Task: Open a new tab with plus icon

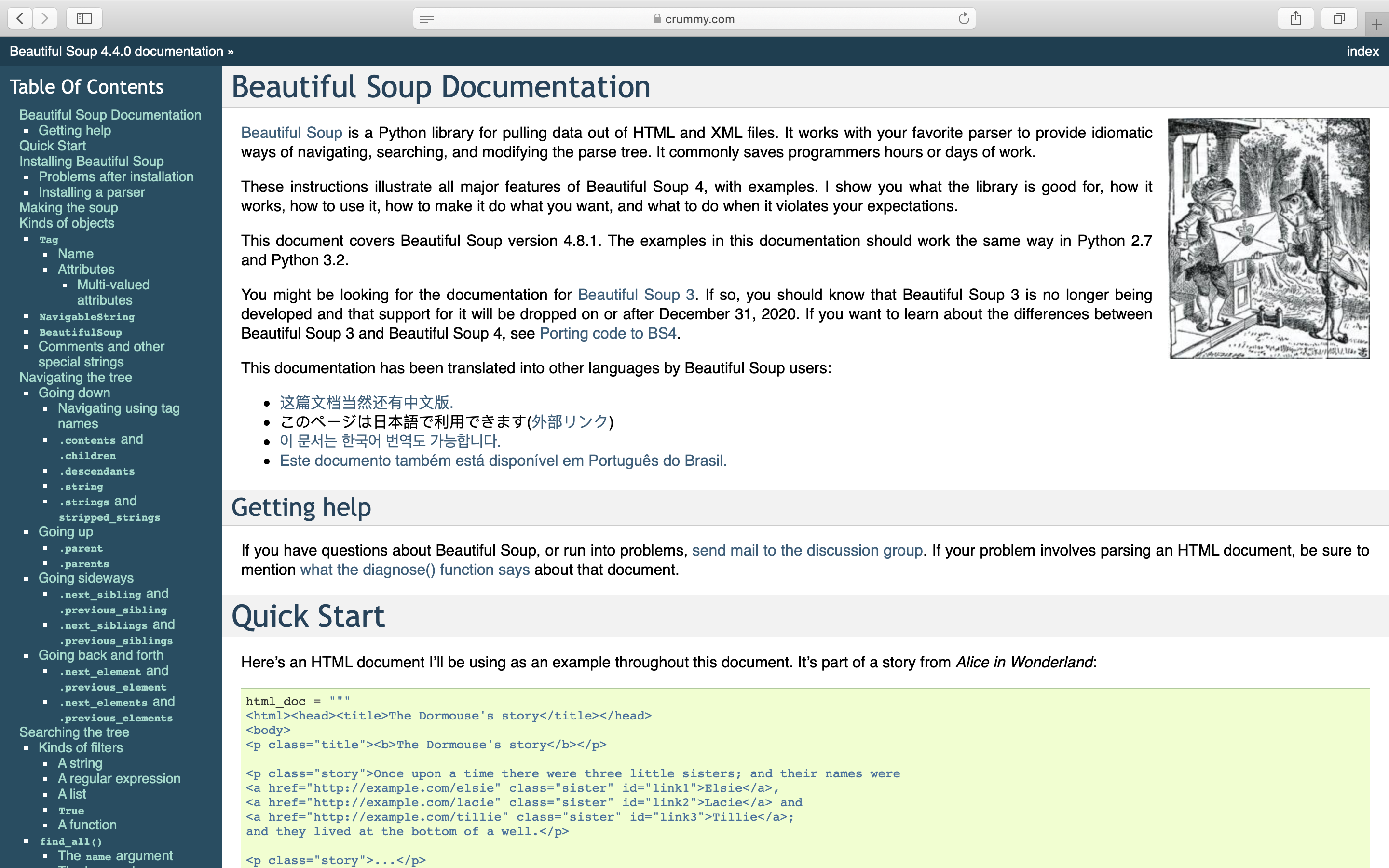Action: click(x=1376, y=24)
